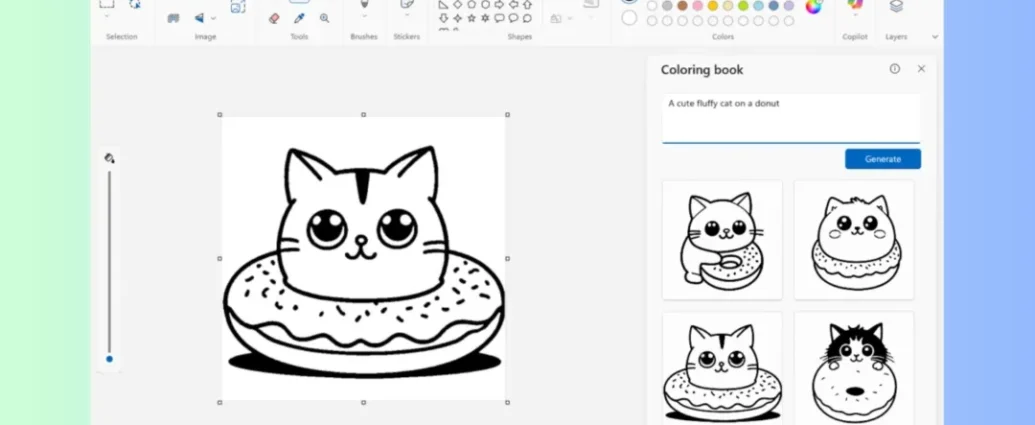The image size is (1035, 425).
Task: Click the bottom-left canvas selection handle
Action: coord(220,402)
